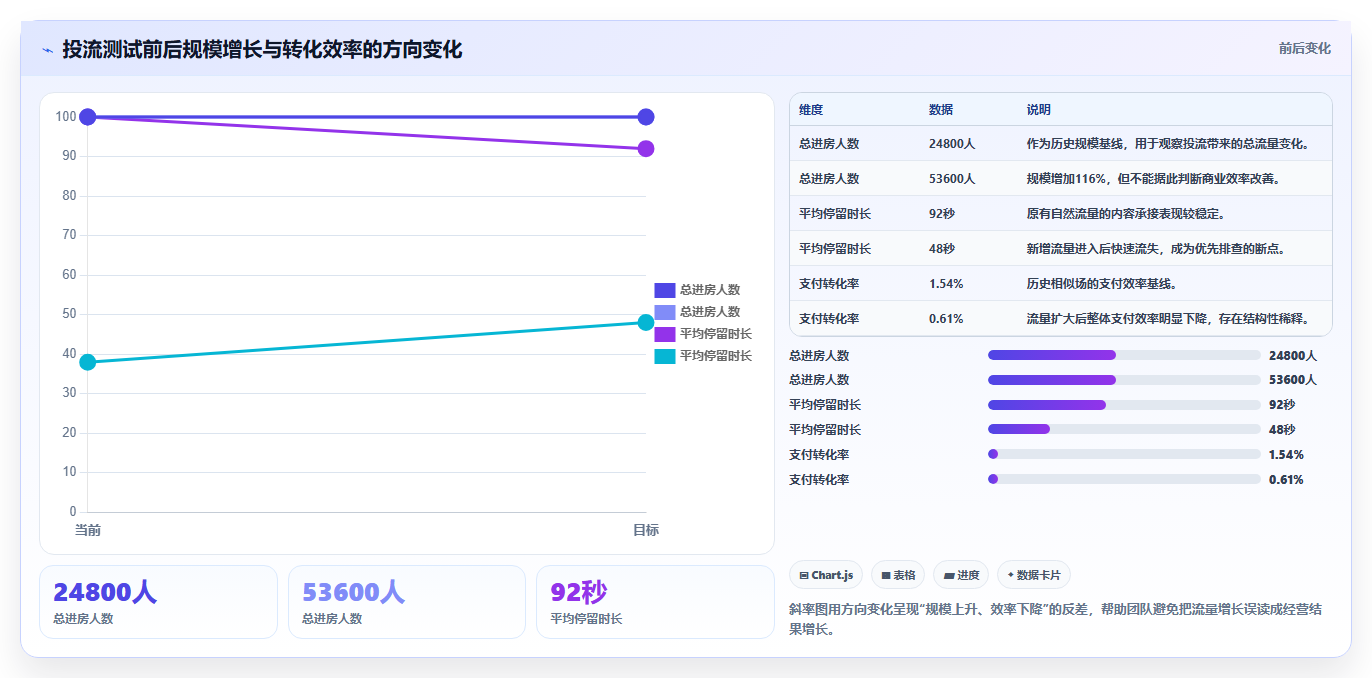
Task: Click the indigo data point at 目标
Action: click(646, 117)
